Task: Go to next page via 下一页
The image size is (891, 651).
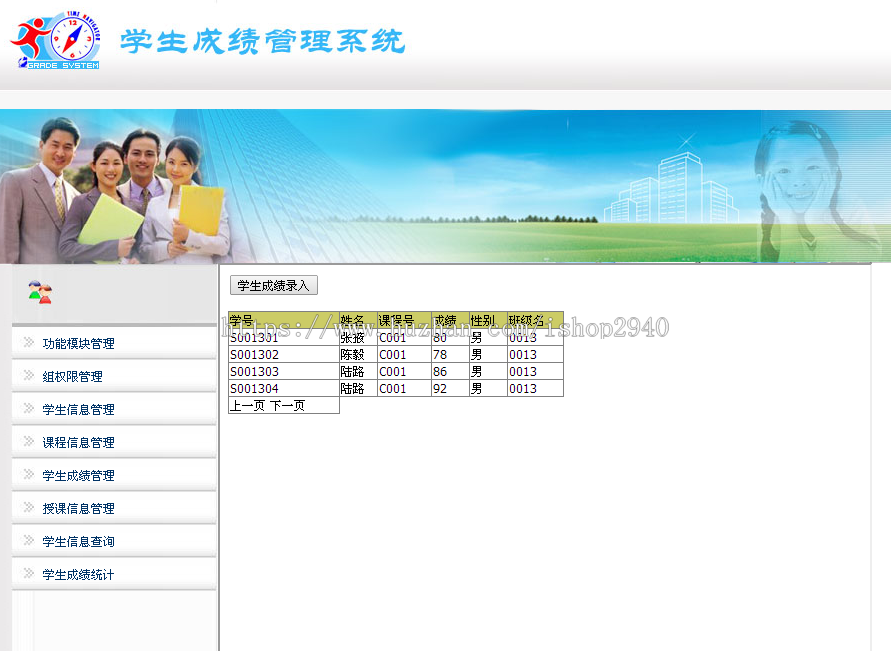Action: tap(288, 406)
